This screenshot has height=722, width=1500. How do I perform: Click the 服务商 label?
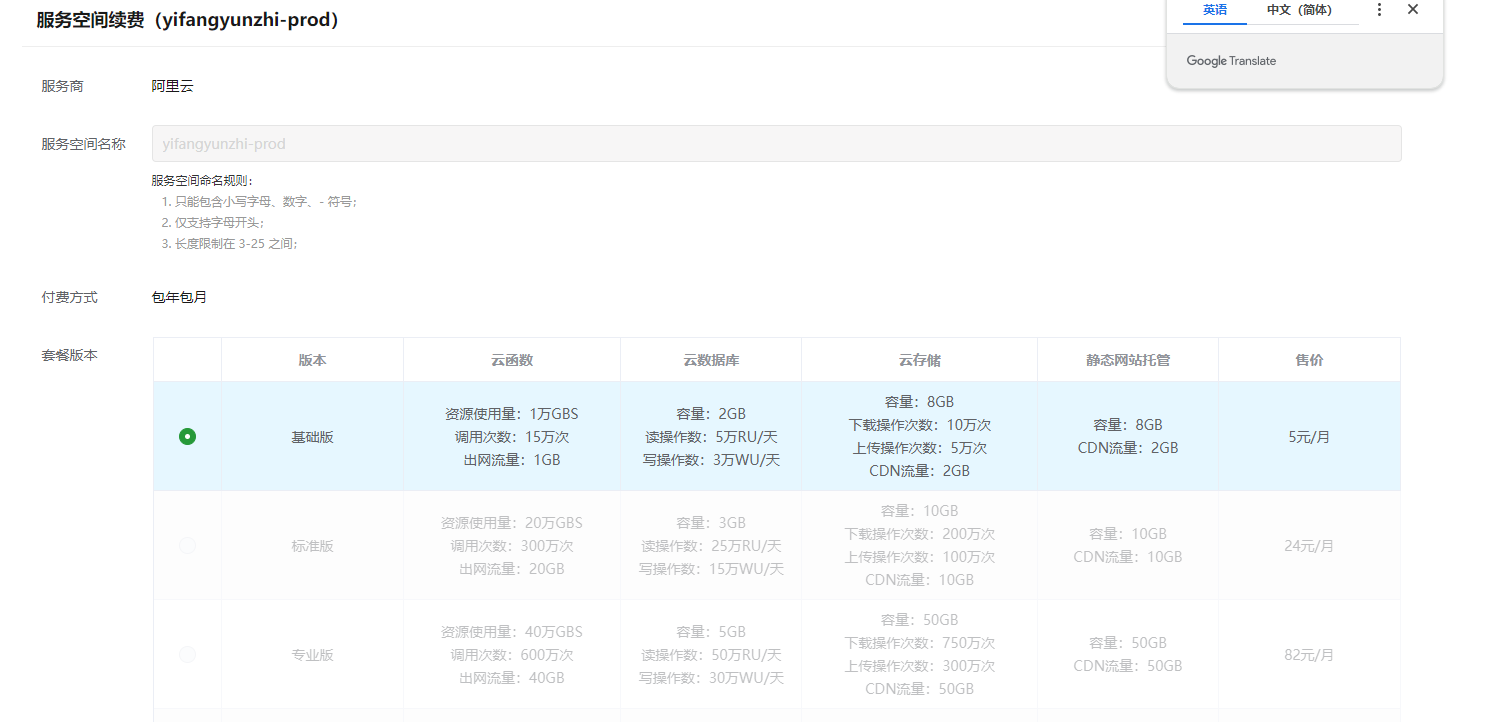[x=62, y=86]
